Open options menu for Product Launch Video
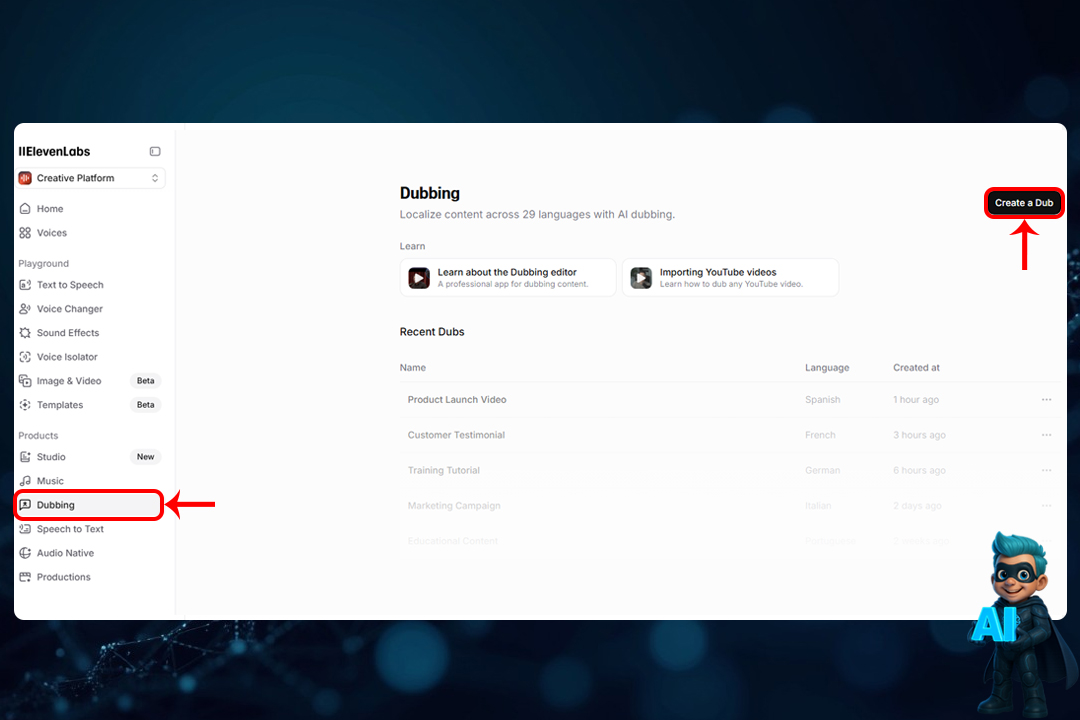The height and width of the screenshot is (720, 1080). coord(1046,400)
